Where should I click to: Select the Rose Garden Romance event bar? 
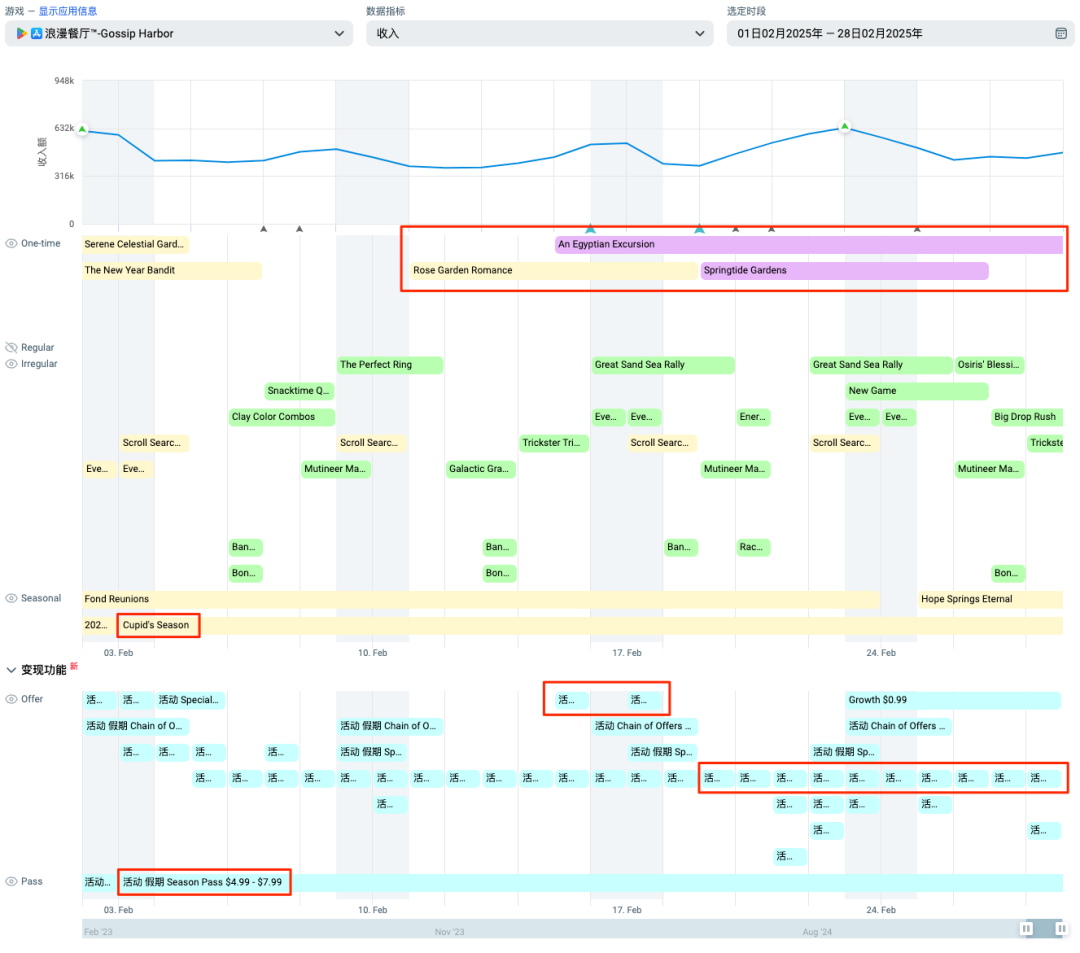coord(554,271)
